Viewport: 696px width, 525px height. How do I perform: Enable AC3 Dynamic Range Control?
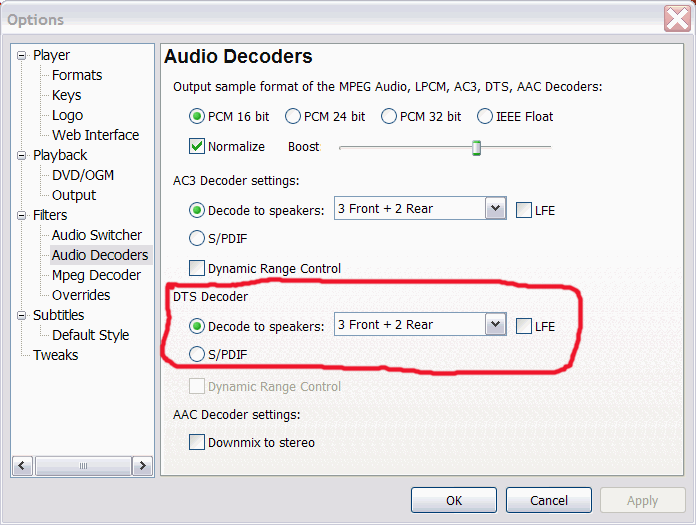[x=197, y=268]
